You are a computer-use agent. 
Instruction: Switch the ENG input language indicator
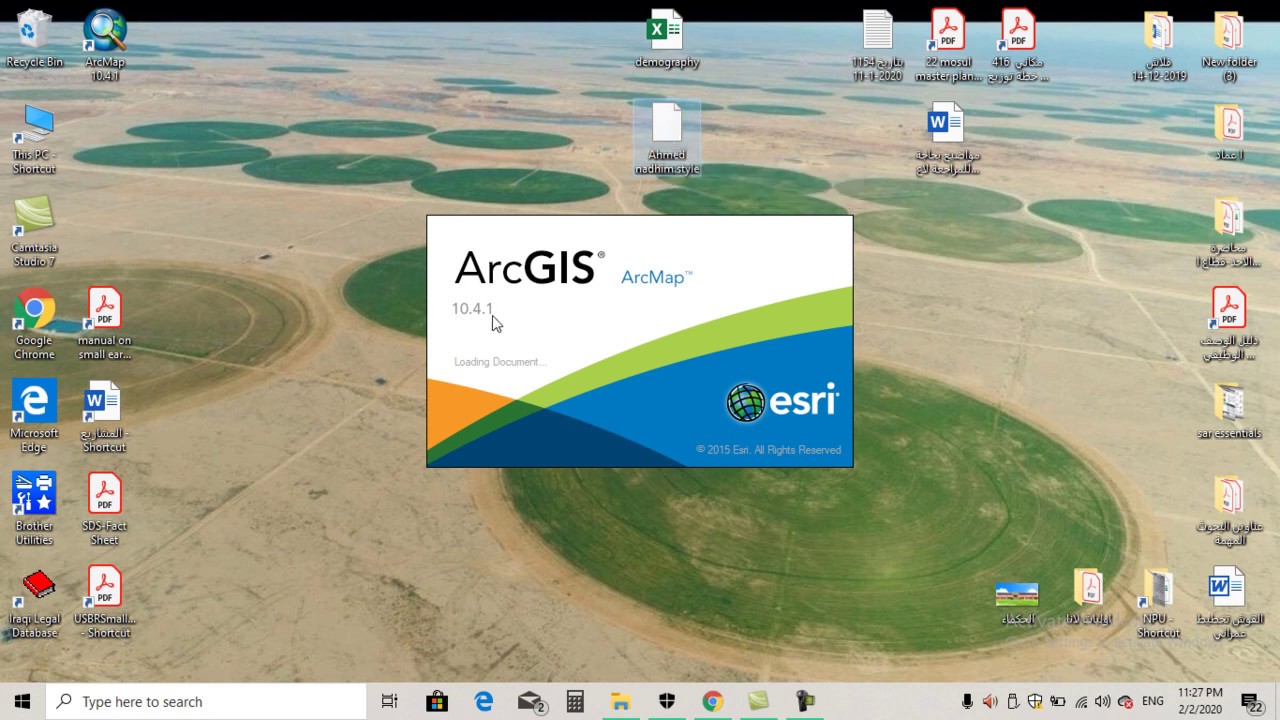(1153, 701)
